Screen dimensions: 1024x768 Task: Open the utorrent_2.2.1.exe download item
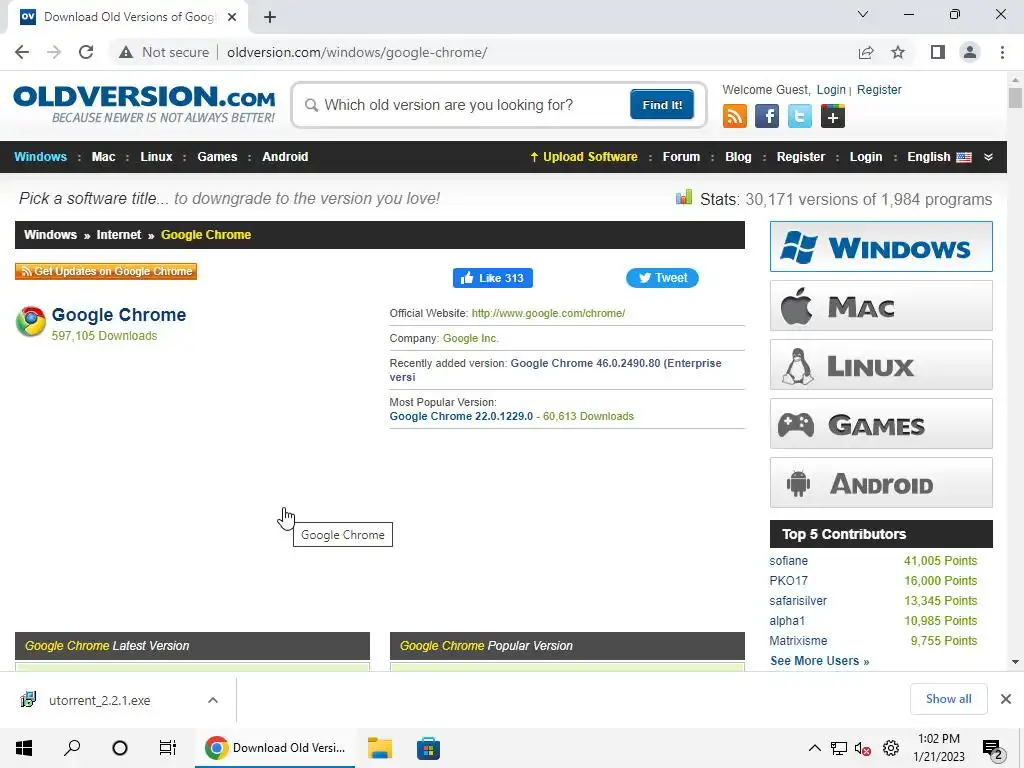click(x=99, y=701)
